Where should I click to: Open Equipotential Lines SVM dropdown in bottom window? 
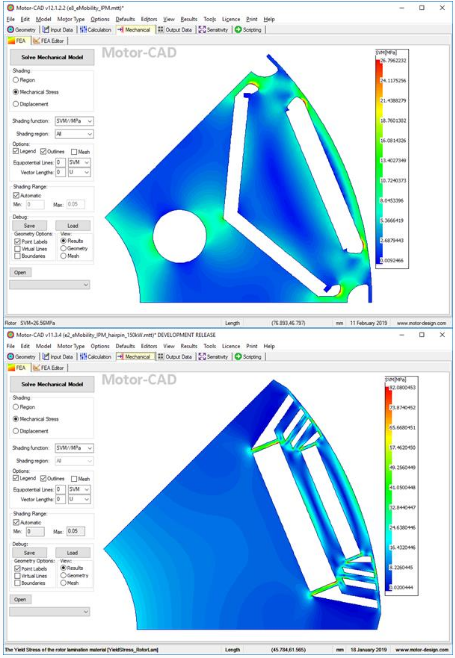pos(79,489)
